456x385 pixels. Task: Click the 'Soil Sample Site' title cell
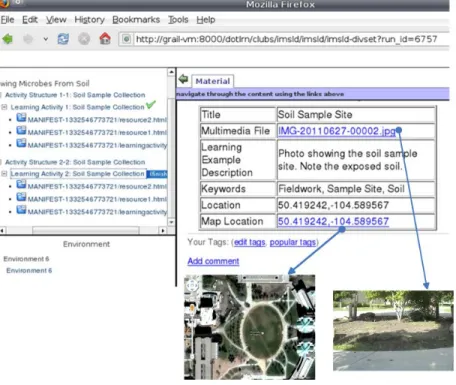[356, 115]
